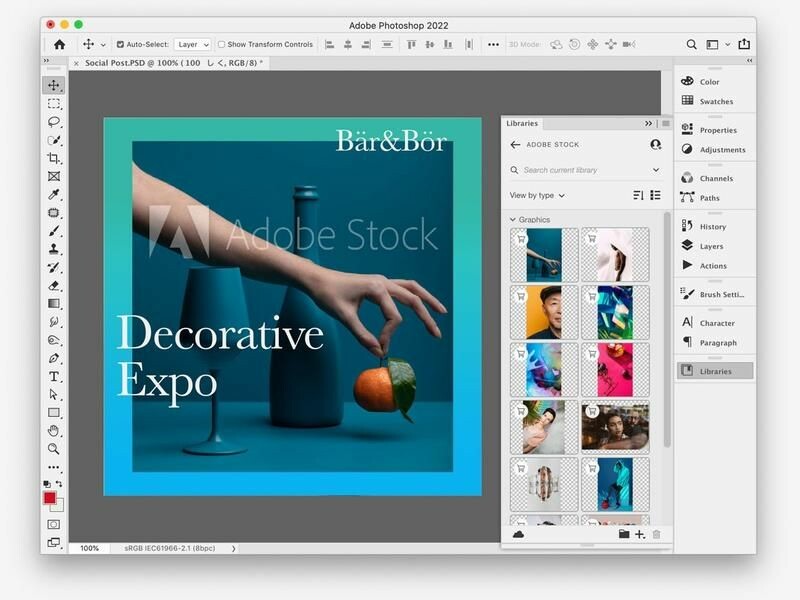Click the red foreground color swatch

click(x=50, y=498)
